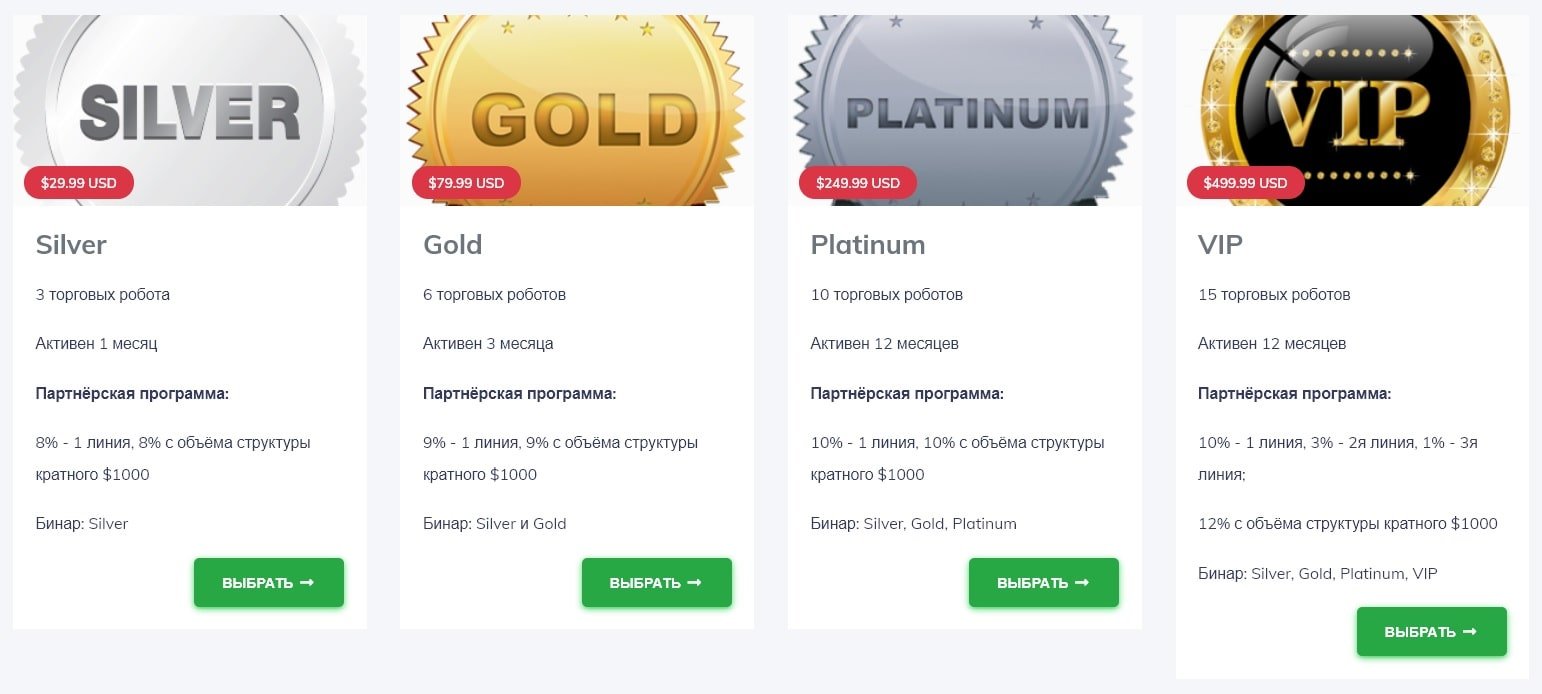Choose the Platinum plan with ВЫБРАТЬ button
This screenshot has height=694, width=1542.
[1044, 583]
